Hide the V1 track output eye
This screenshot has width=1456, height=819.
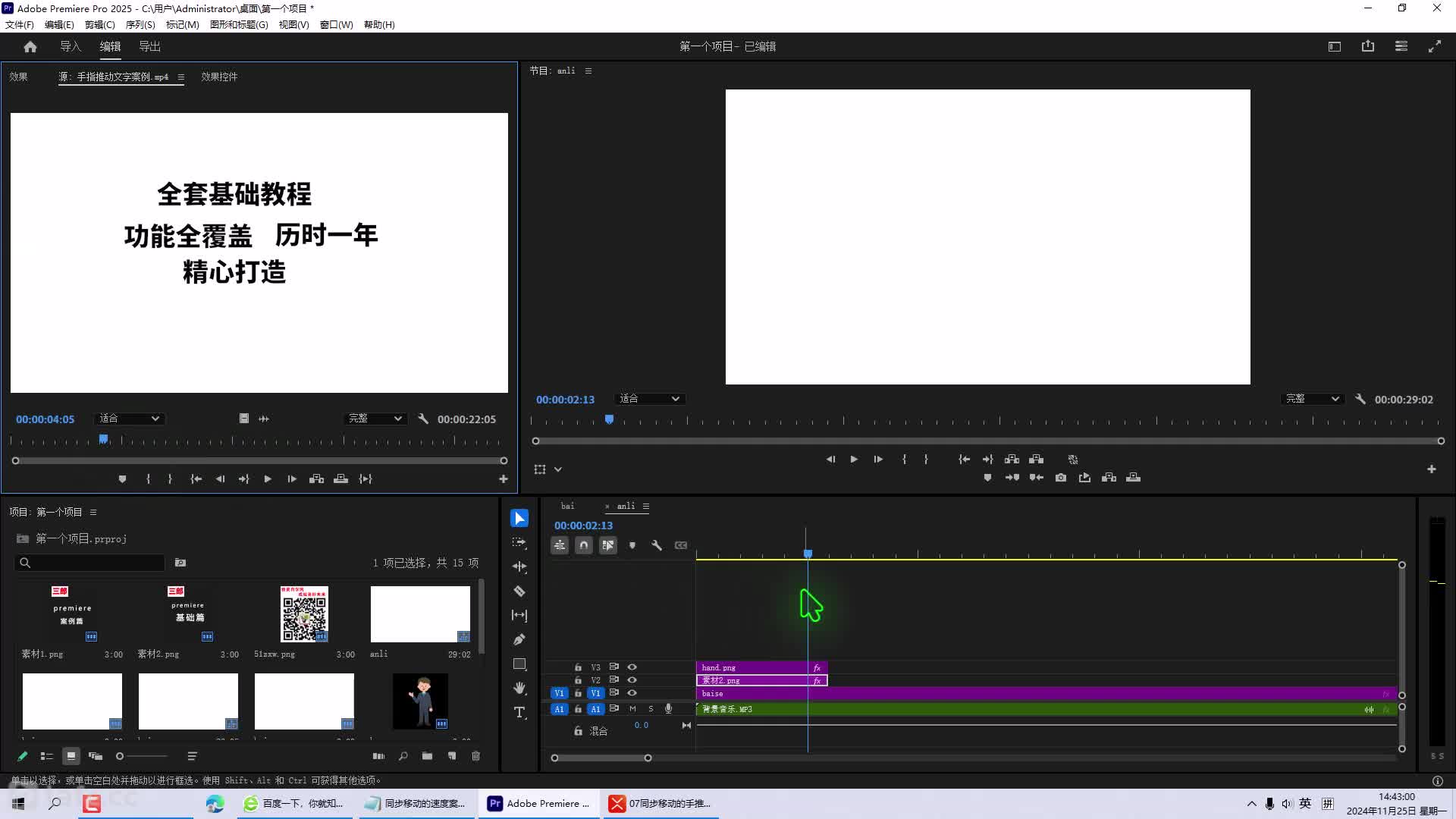(632, 693)
